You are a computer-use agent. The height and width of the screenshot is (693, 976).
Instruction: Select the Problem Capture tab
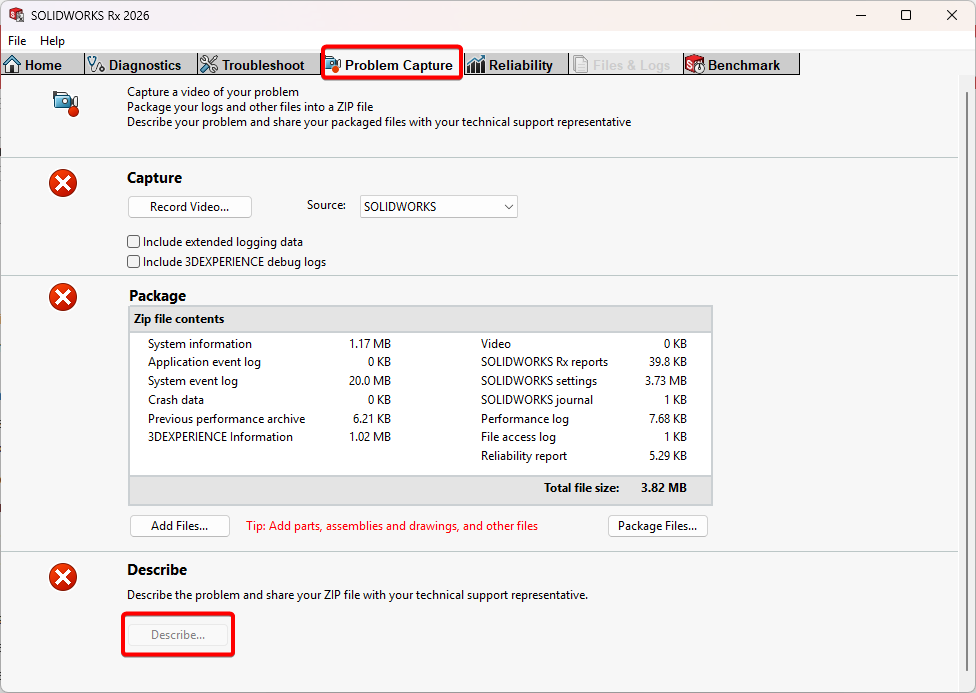392,65
